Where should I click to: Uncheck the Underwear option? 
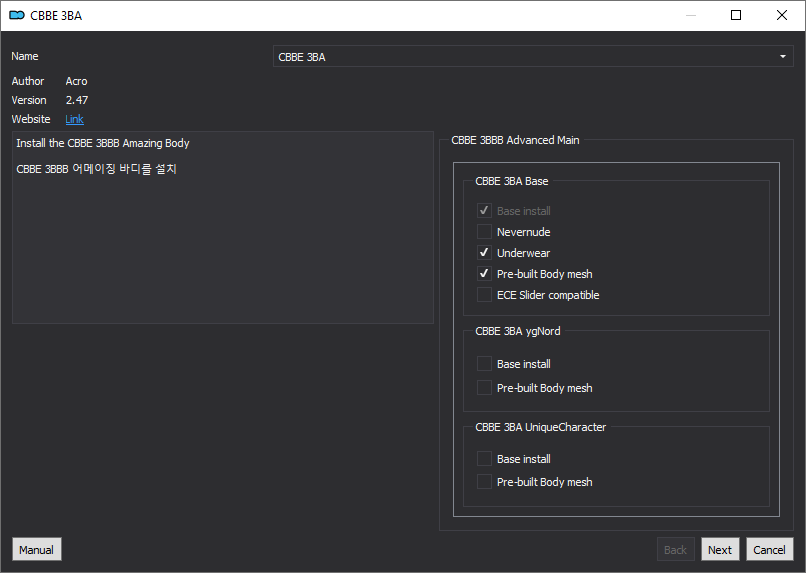(484, 253)
